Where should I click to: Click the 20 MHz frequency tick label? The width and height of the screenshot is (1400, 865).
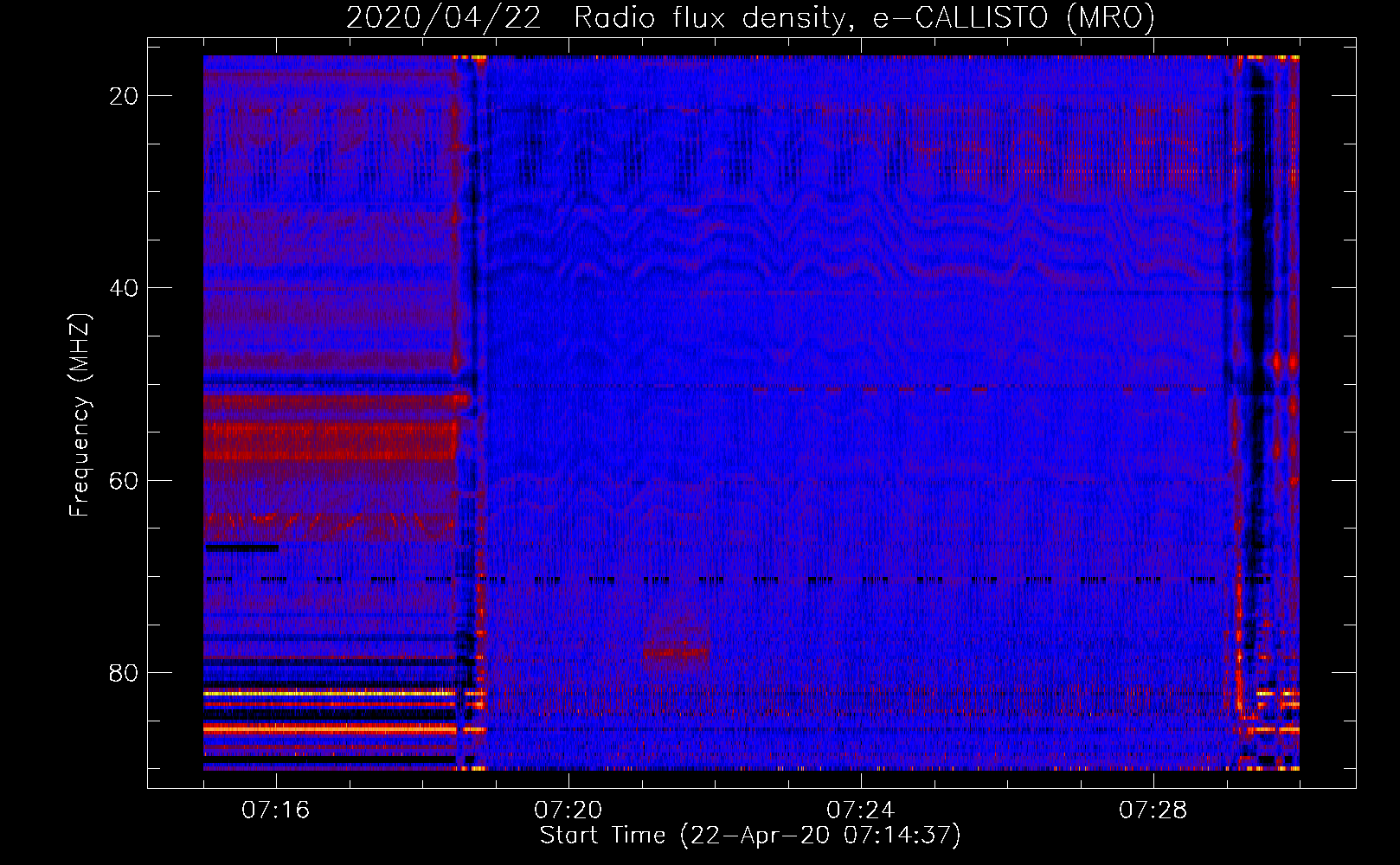[x=124, y=96]
